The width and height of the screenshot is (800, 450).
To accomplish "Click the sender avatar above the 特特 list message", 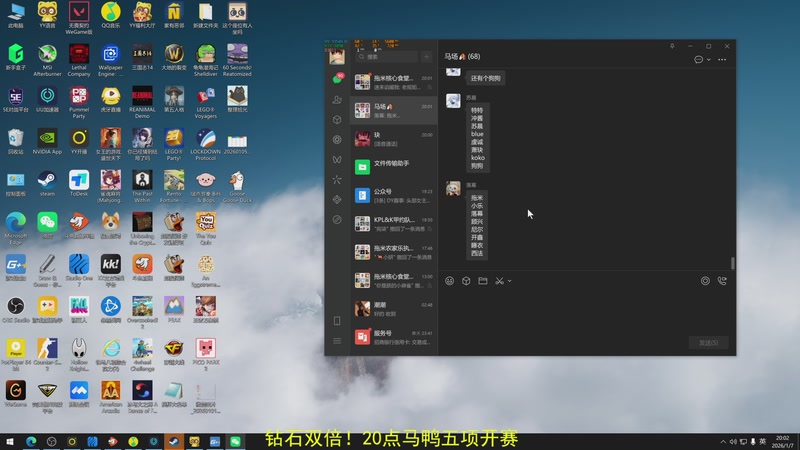I will [x=453, y=101].
